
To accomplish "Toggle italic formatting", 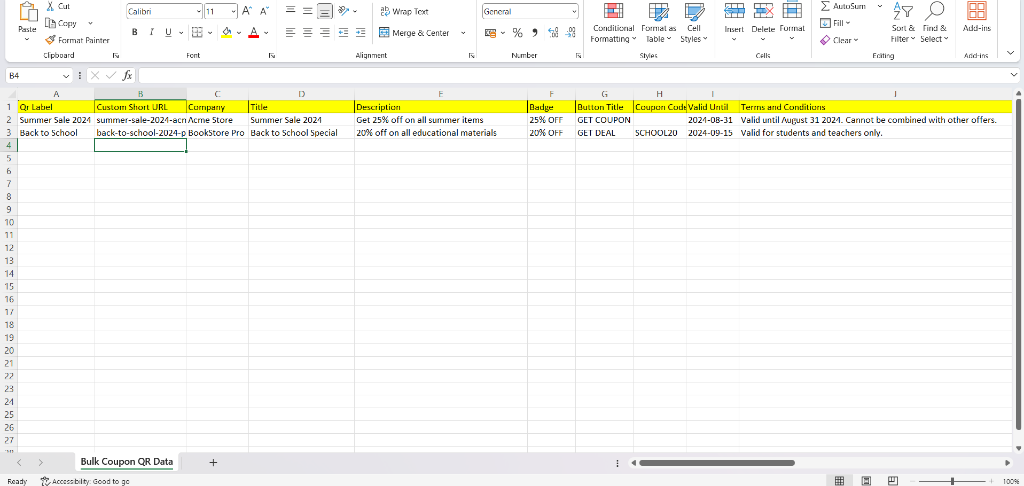I will [152, 32].
